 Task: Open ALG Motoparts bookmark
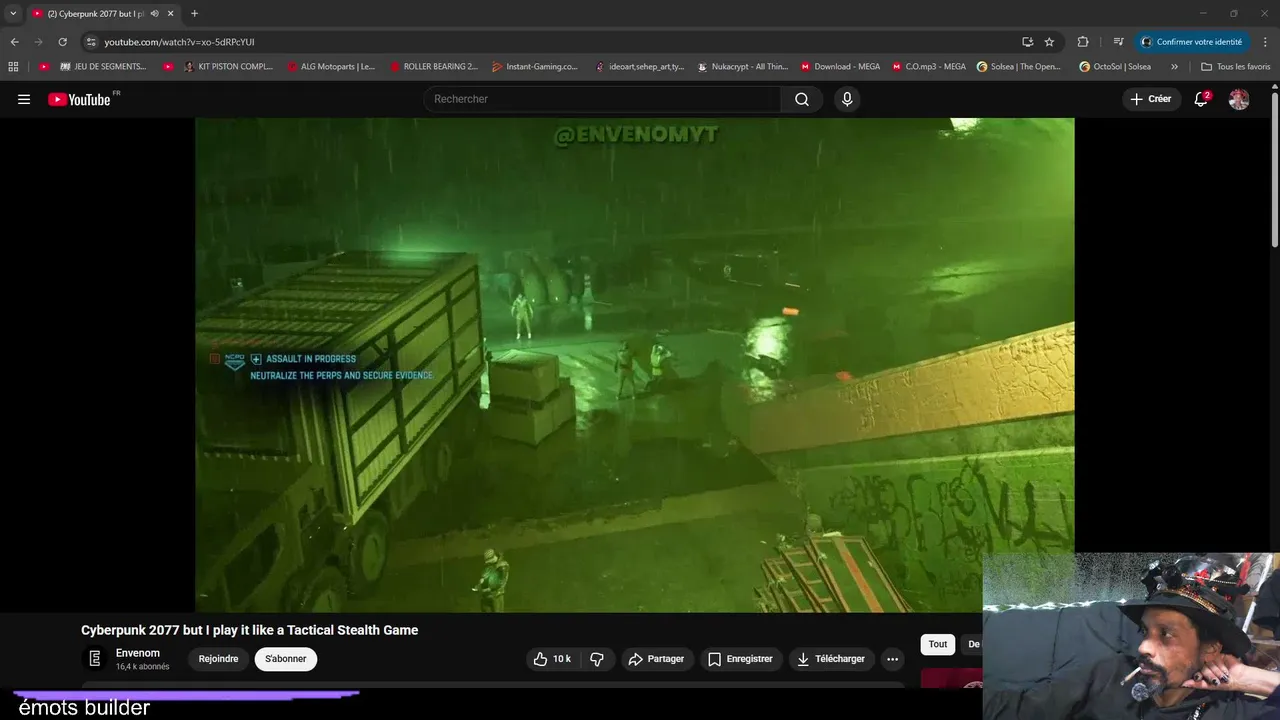331,67
